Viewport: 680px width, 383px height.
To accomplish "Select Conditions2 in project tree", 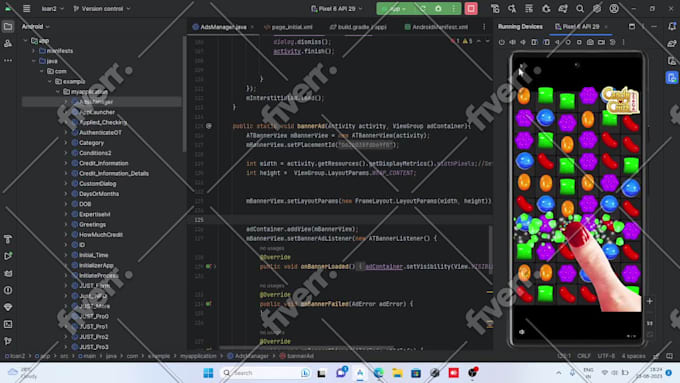I will pos(95,153).
